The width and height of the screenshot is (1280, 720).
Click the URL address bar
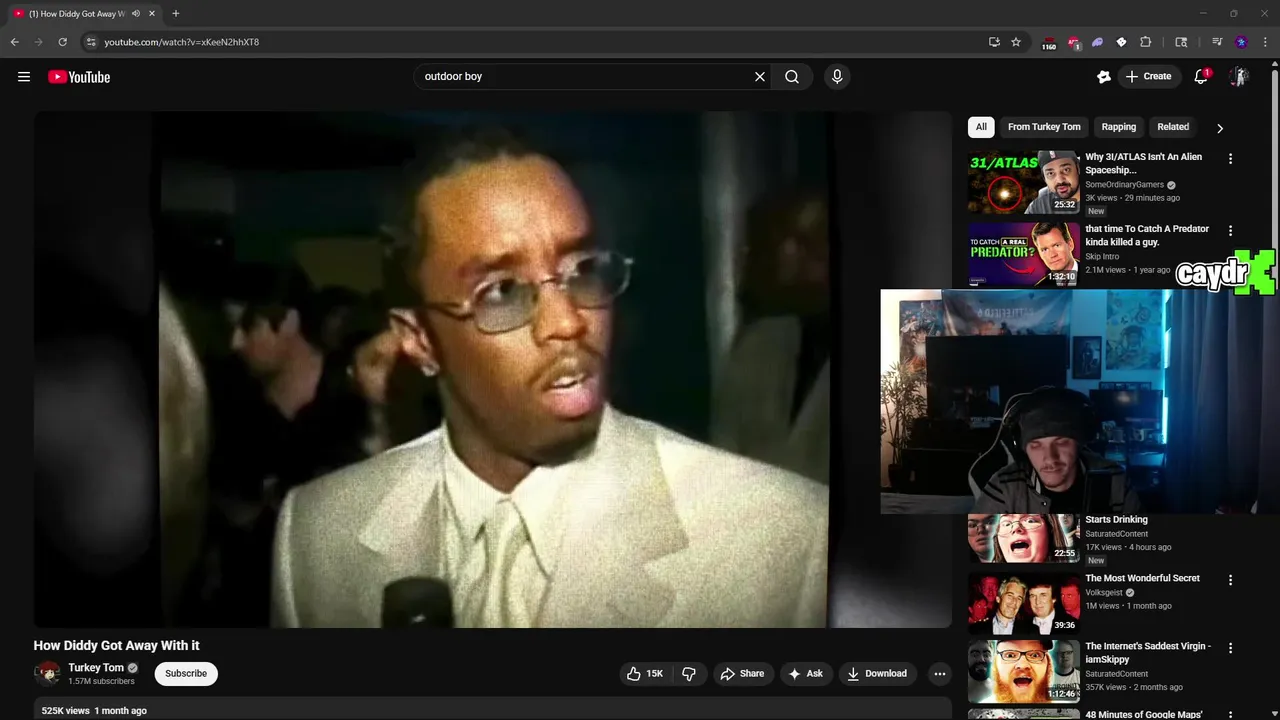[540, 42]
